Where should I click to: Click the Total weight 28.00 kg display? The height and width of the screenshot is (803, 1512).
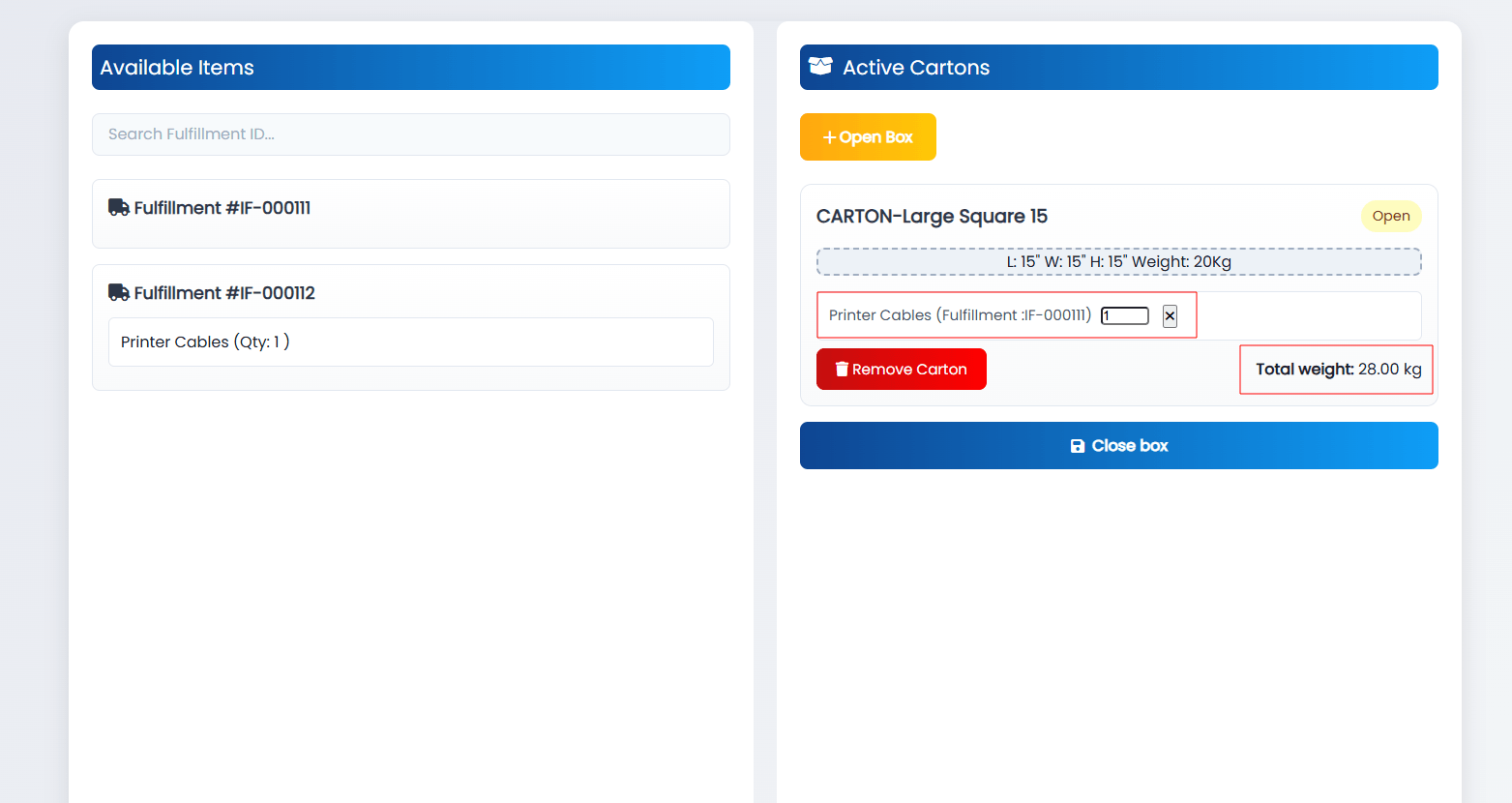pos(1336,369)
